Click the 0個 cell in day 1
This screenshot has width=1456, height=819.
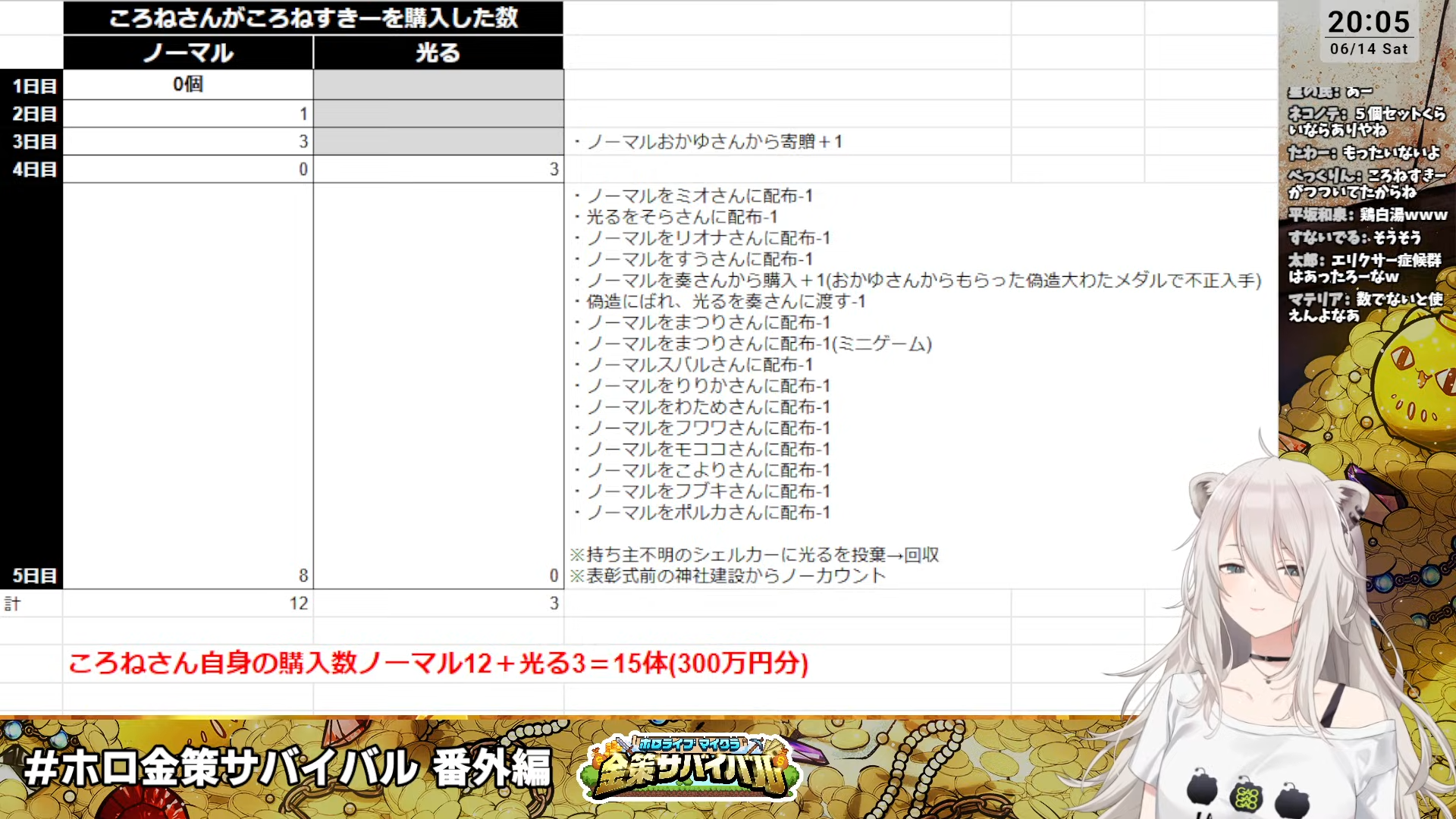tap(188, 84)
